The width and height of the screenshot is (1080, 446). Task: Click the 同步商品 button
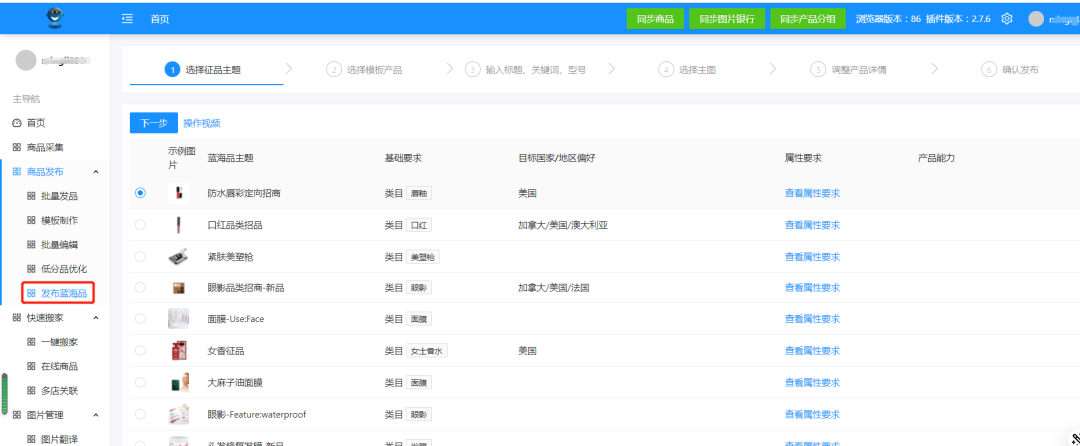(x=655, y=19)
